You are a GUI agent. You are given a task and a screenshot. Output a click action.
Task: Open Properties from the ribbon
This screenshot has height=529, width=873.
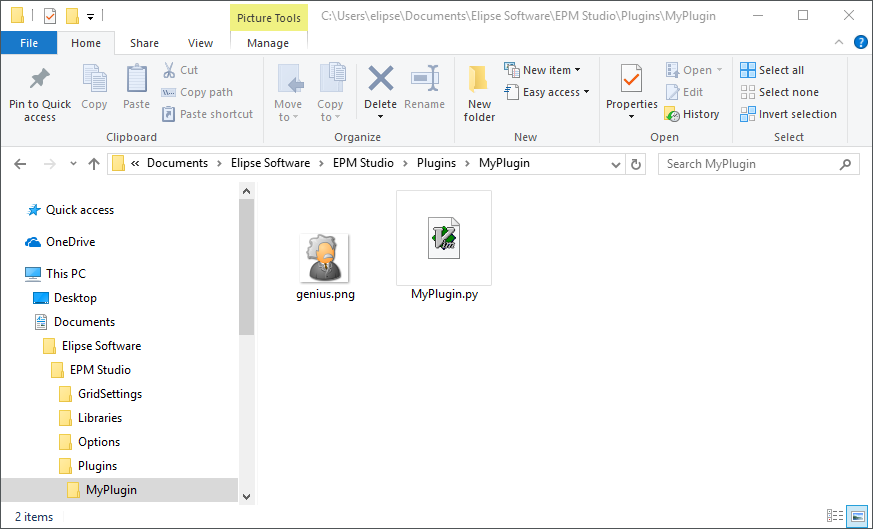pyautogui.click(x=631, y=80)
